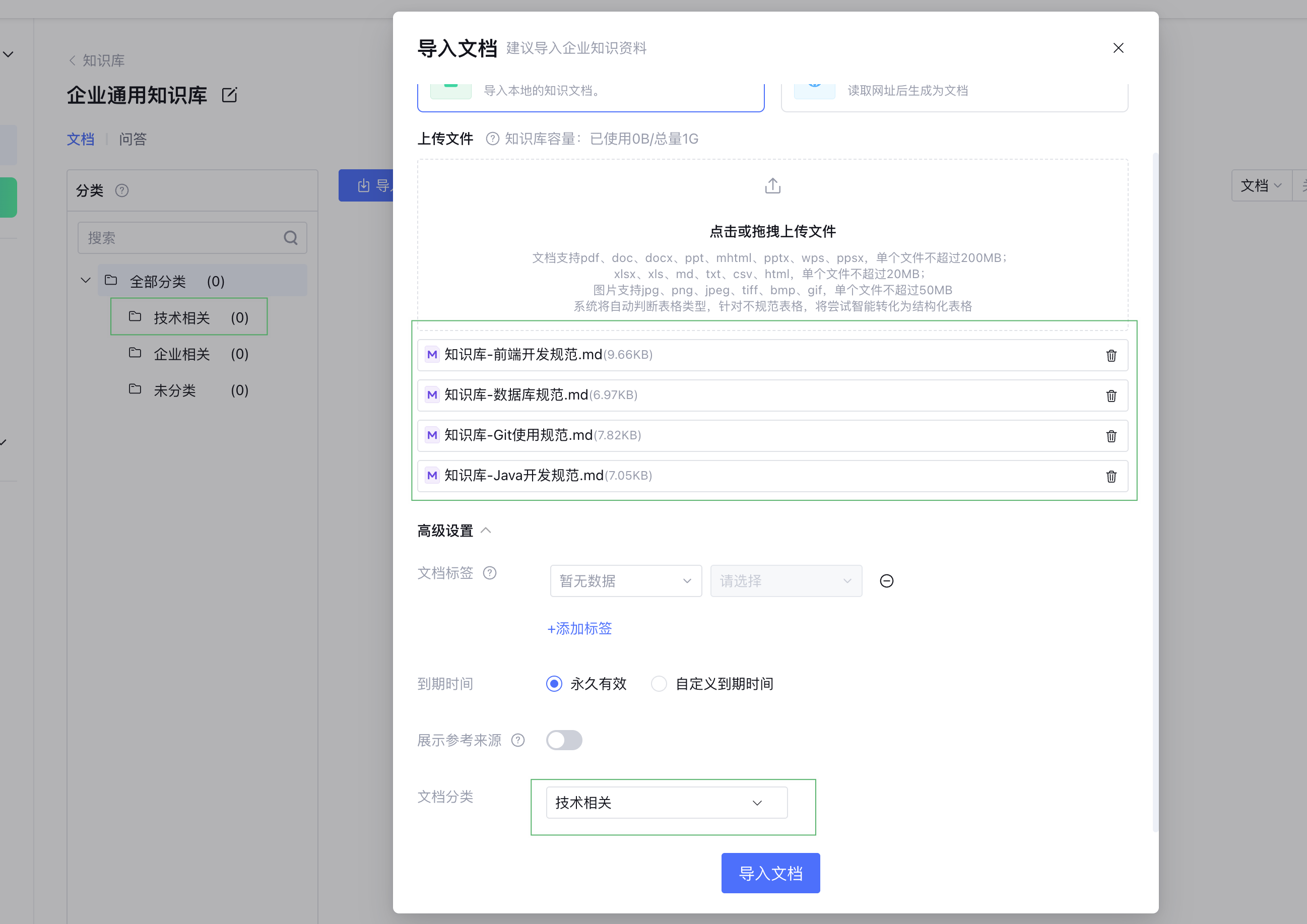Click the minus icon to remove the tag row
This screenshot has height=924, width=1307.
click(886, 581)
